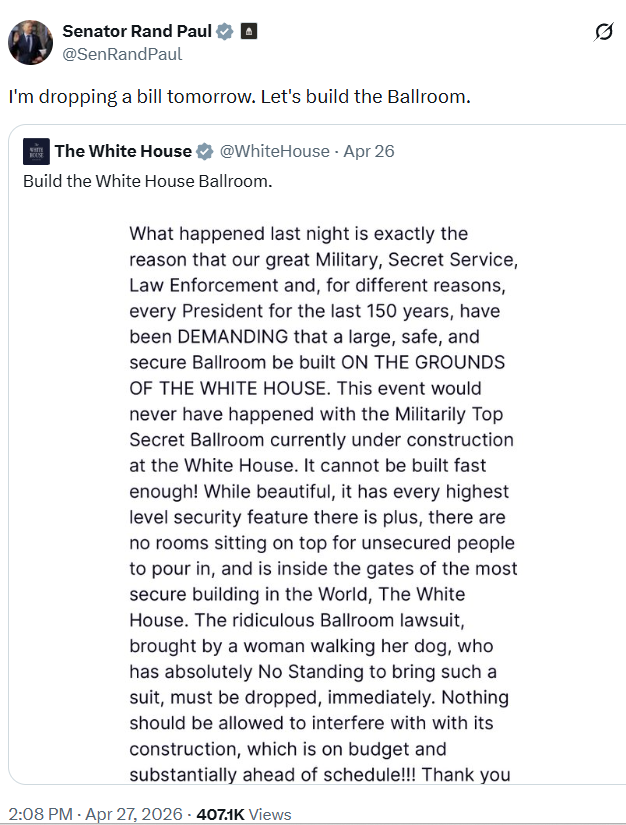Viewport: 626px width, 825px height.
Task: Click the Apr 27, 2026 post date
Action: [x=134, y=814]
